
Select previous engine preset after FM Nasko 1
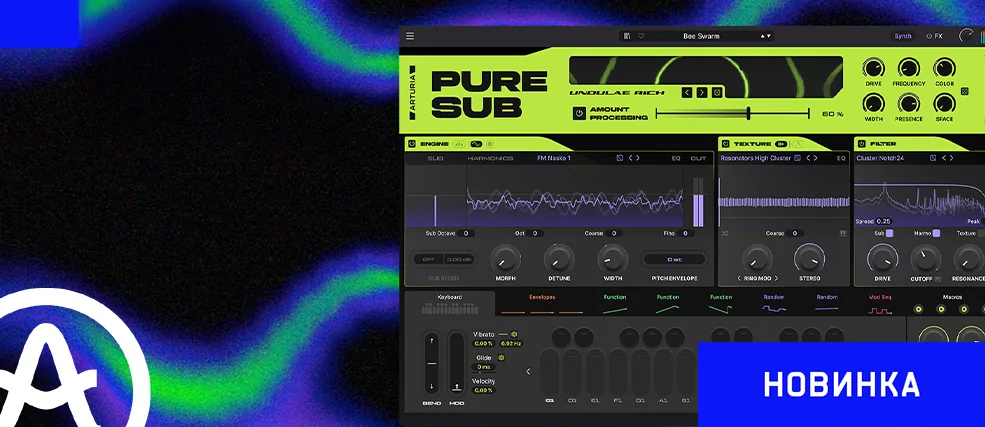tap(631, 158)
